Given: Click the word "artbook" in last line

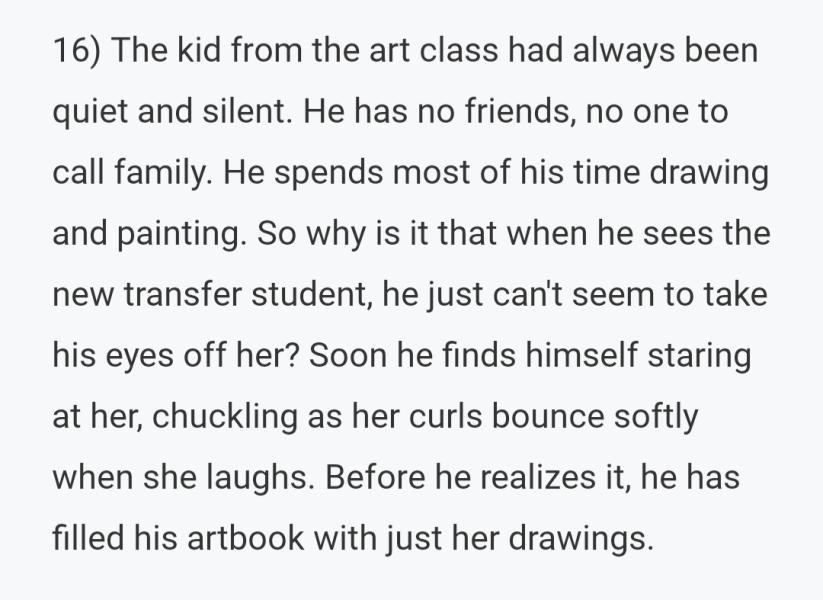Looking at the screenshot, I should coord(246,538).
